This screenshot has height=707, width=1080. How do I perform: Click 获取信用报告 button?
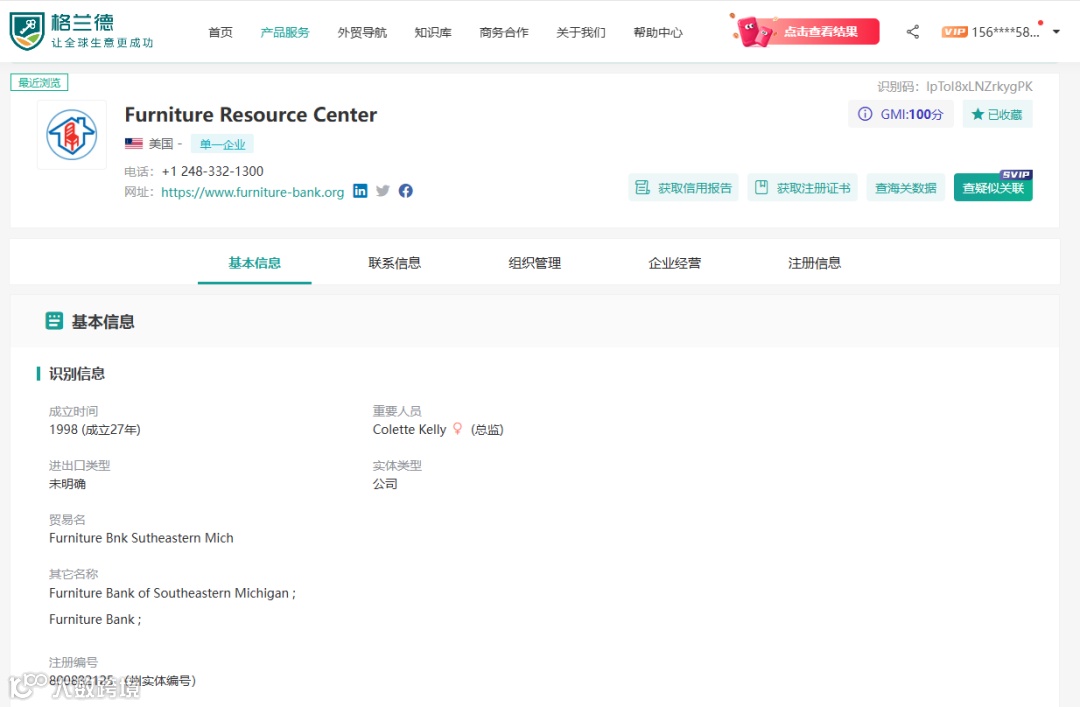pos(683,187)
